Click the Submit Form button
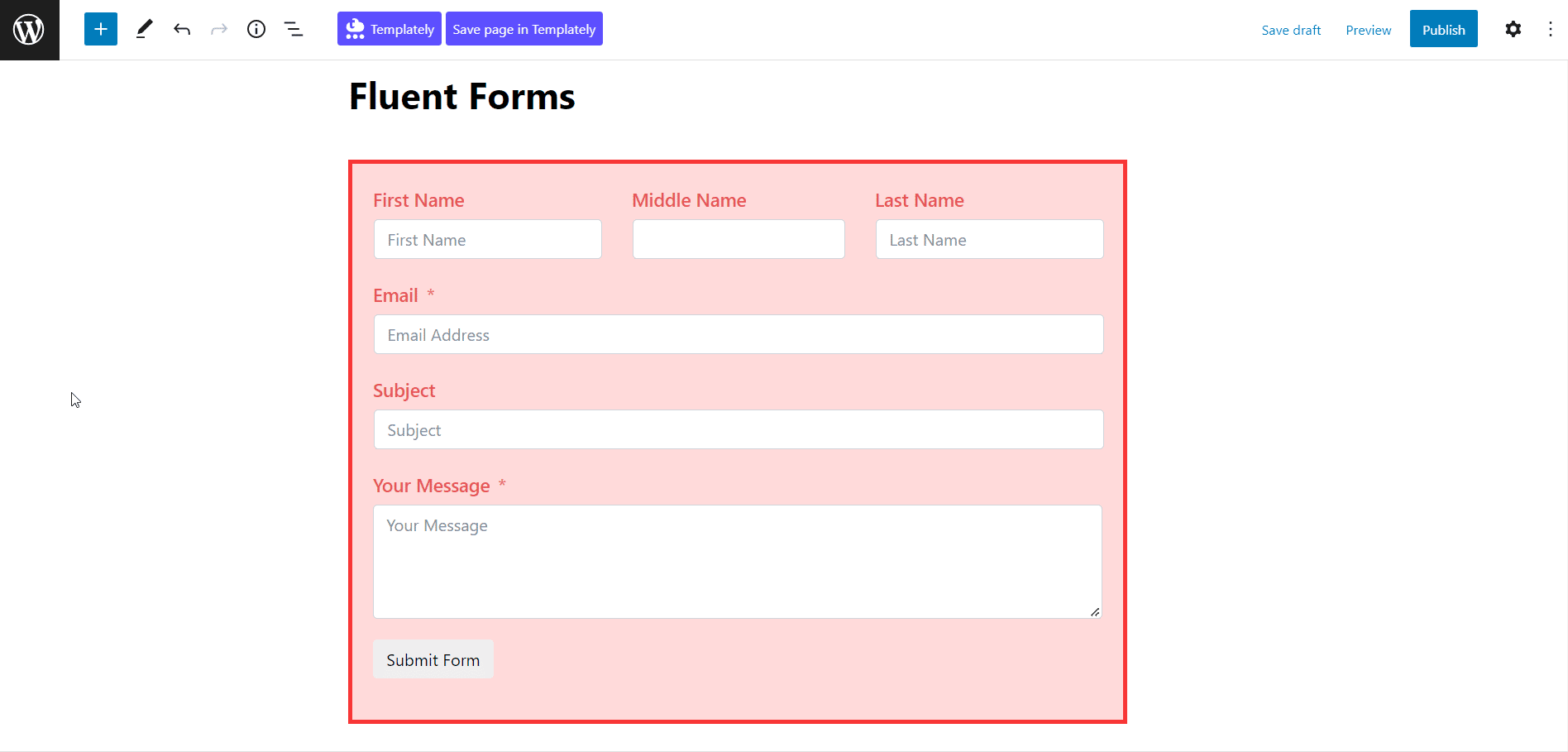Viewport: 1568px width, 752px height. pos(433,659)
